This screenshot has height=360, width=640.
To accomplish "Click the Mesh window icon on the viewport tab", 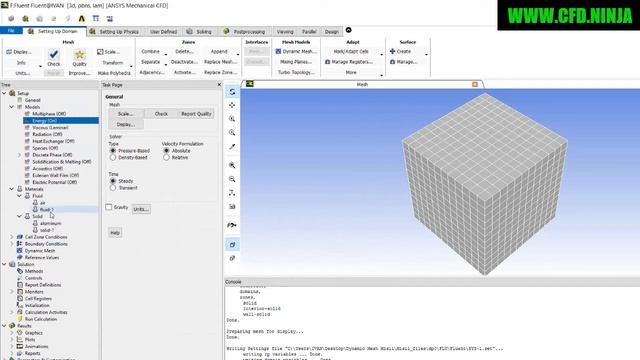I will coord(250,84).
